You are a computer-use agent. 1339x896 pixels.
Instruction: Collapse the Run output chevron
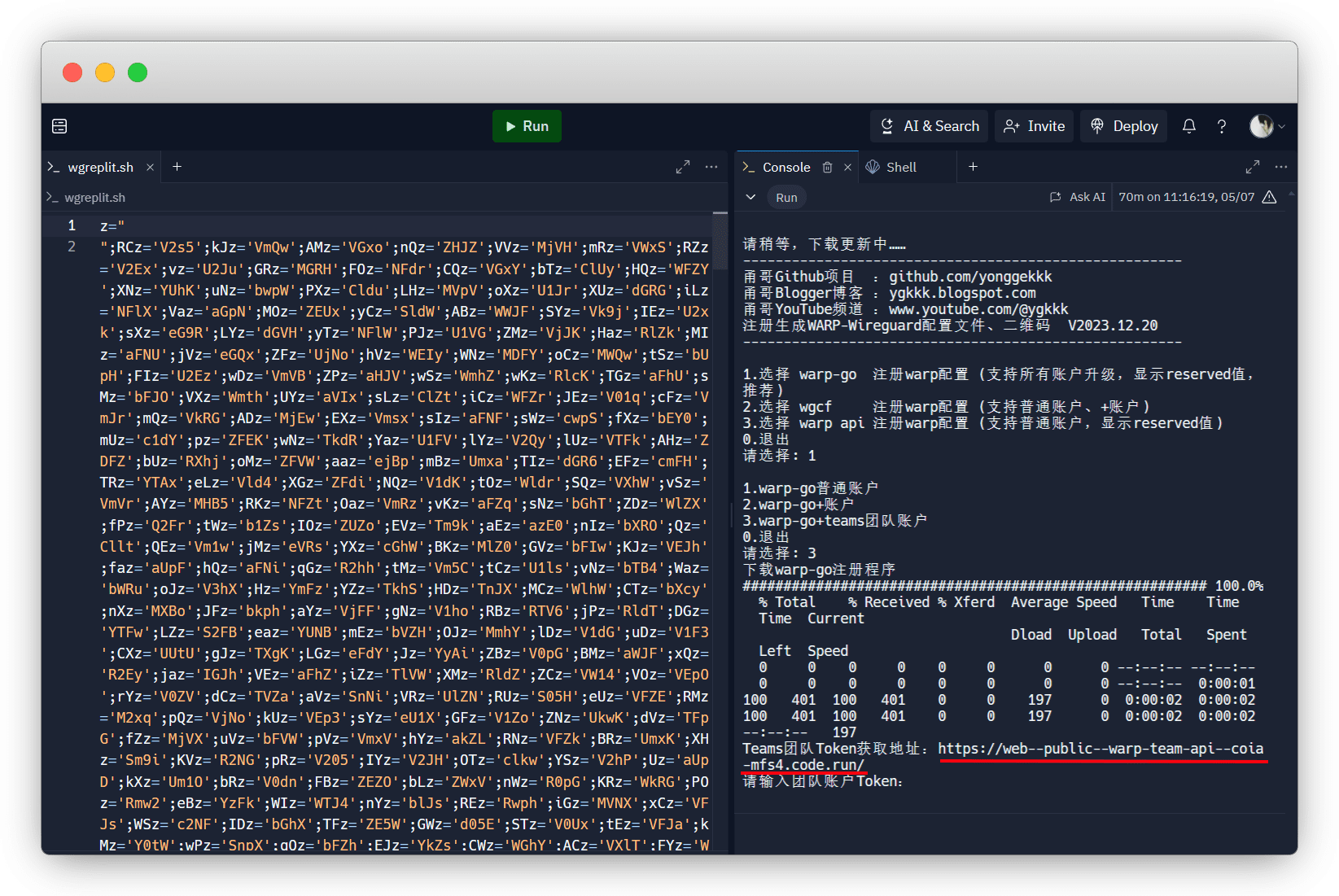point(750,197)
